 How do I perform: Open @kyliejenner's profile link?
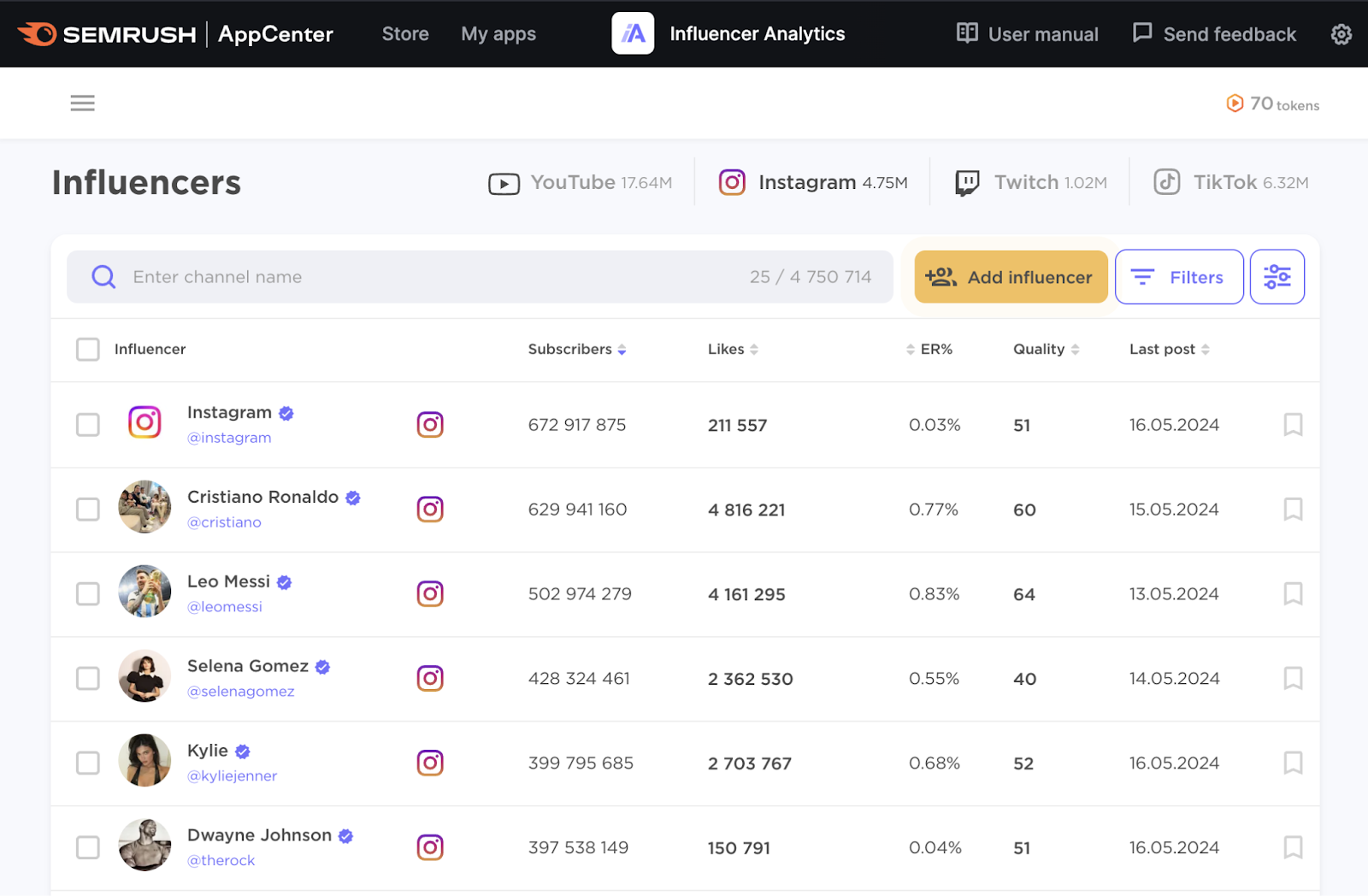[232, 775]
